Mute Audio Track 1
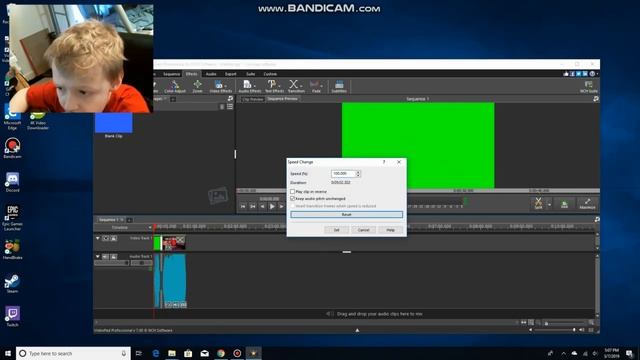 pyautogui.click(x=105, y=256)
